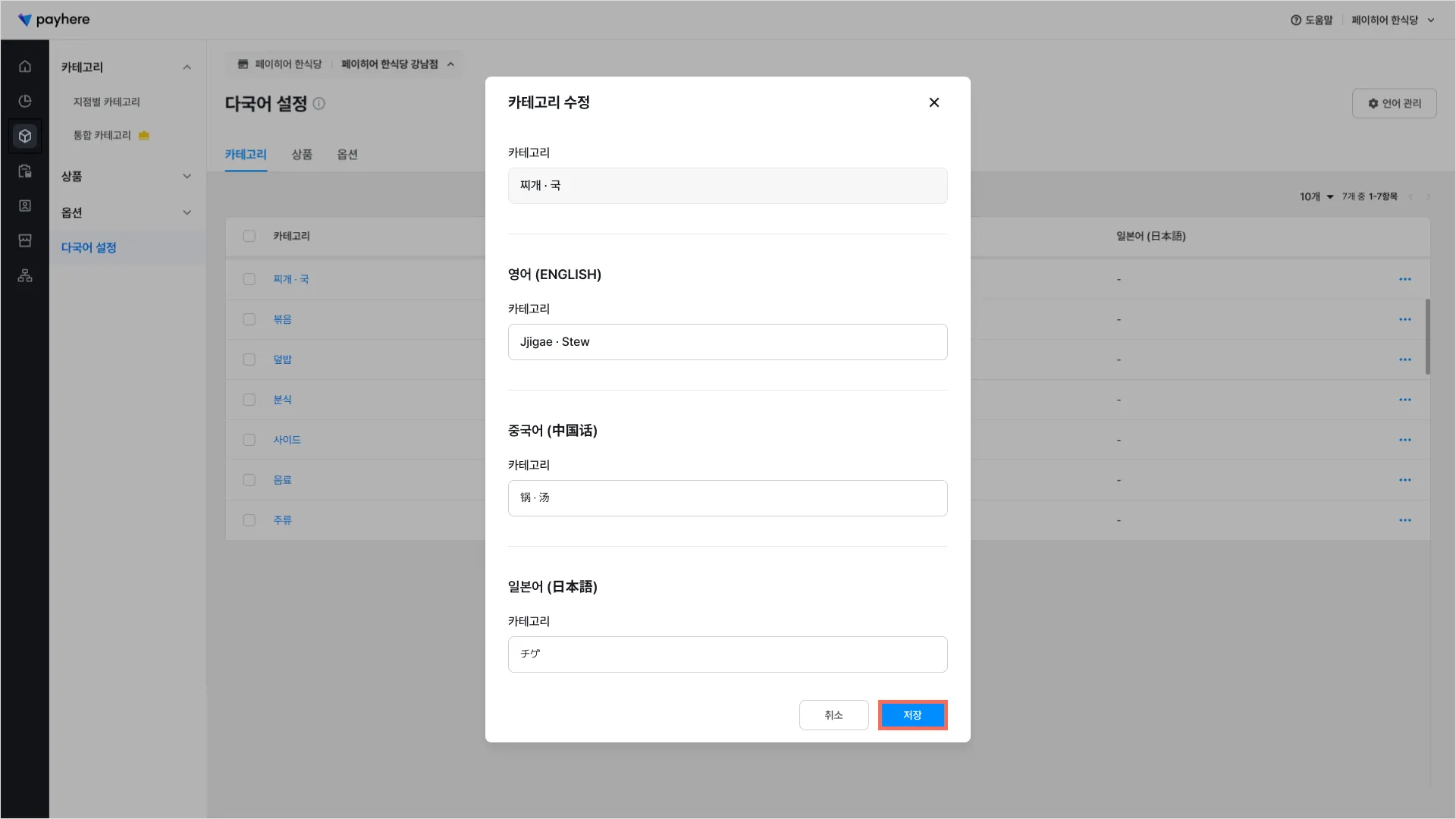
Task: Click the 취소 button
Action: pyautogui.click(x=833, y=715)
